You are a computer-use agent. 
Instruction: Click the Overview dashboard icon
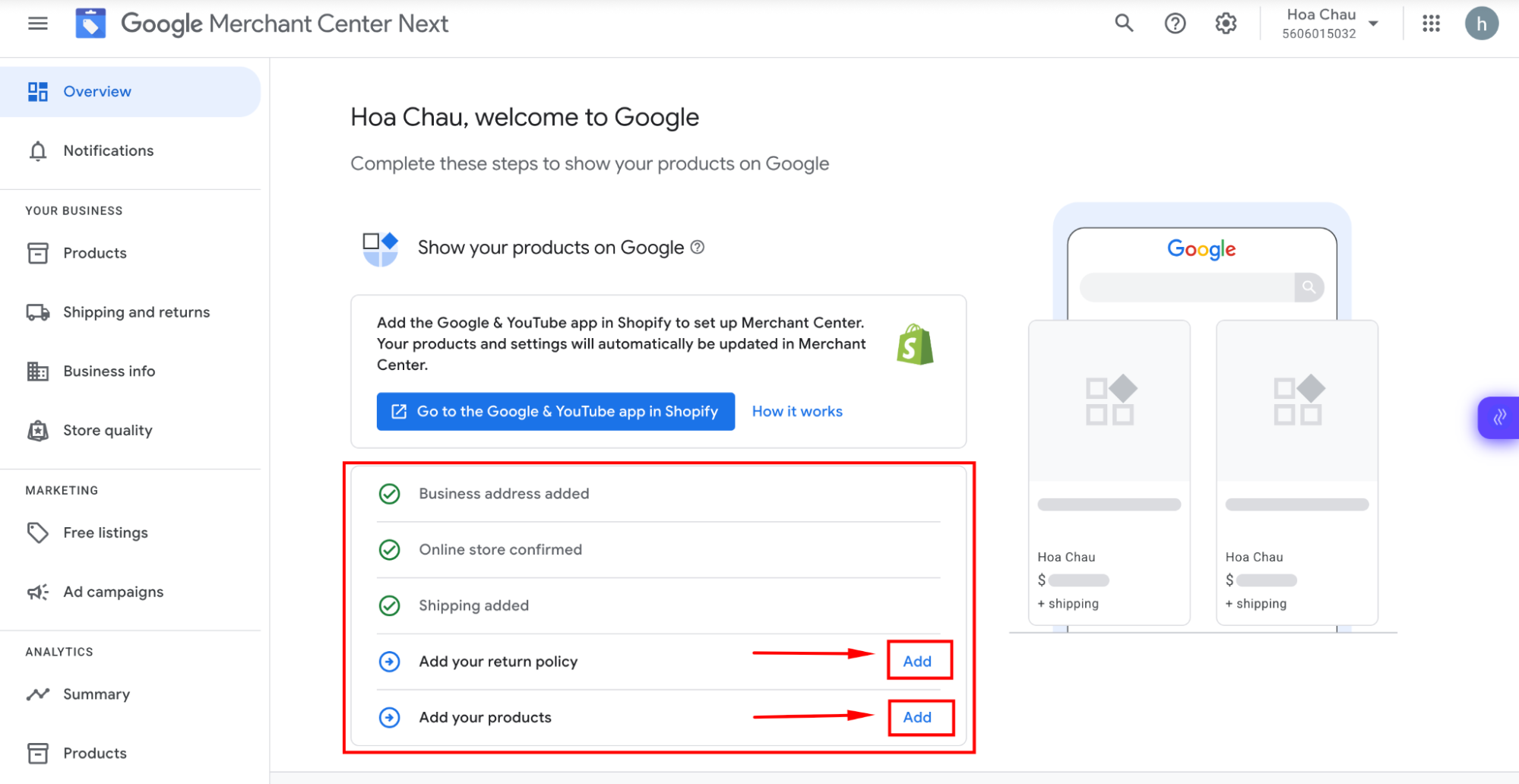37,91
